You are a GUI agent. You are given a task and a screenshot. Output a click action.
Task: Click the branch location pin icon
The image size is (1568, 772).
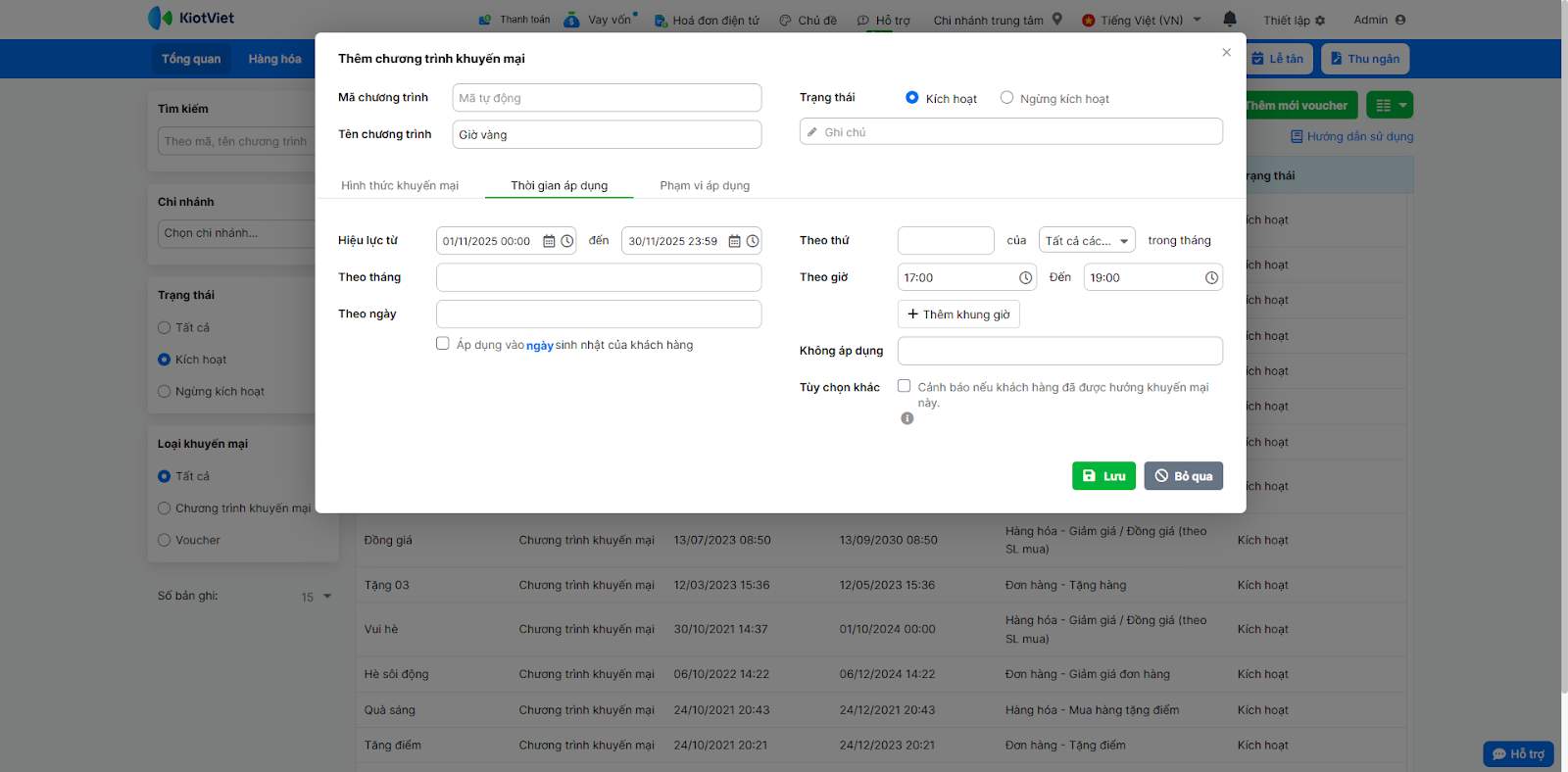pyautogui.click(x=1057, y=20)
